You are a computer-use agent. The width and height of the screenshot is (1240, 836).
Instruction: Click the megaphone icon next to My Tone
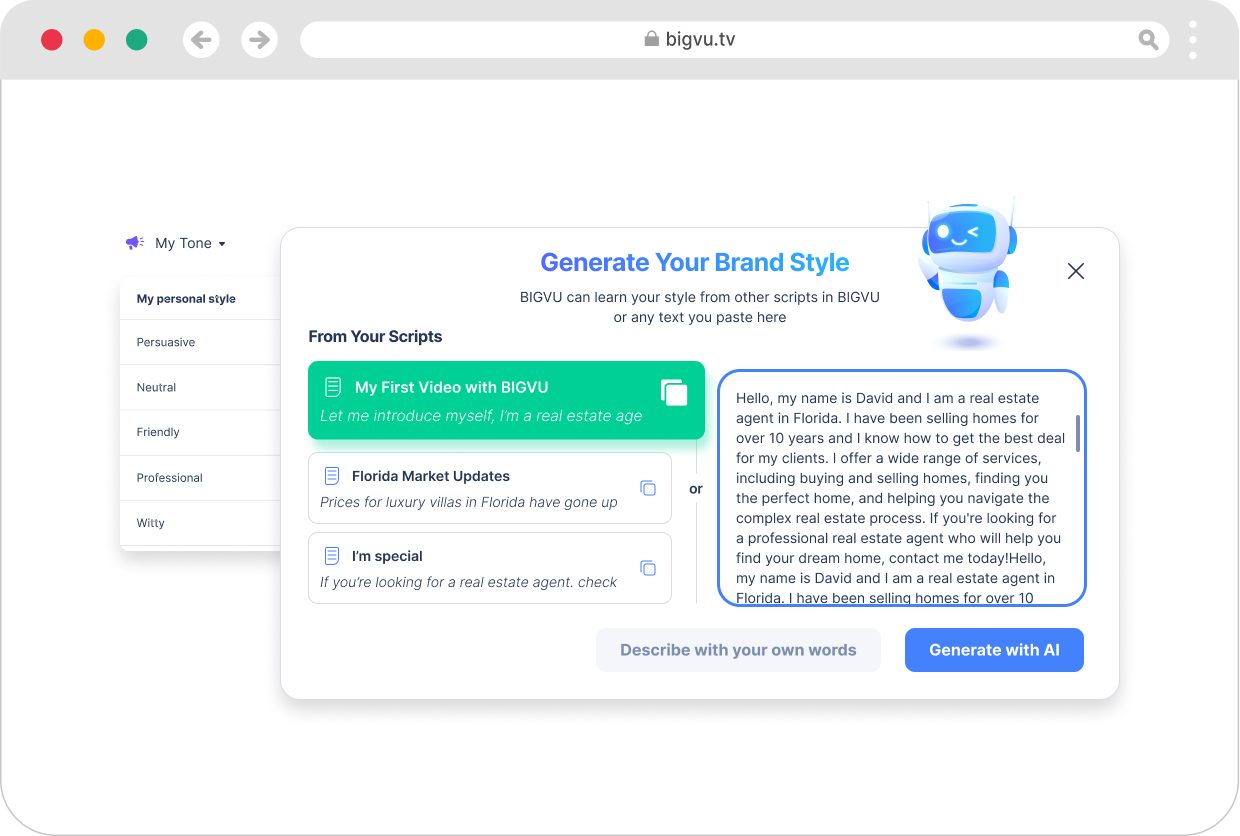[x=135, y=243]
